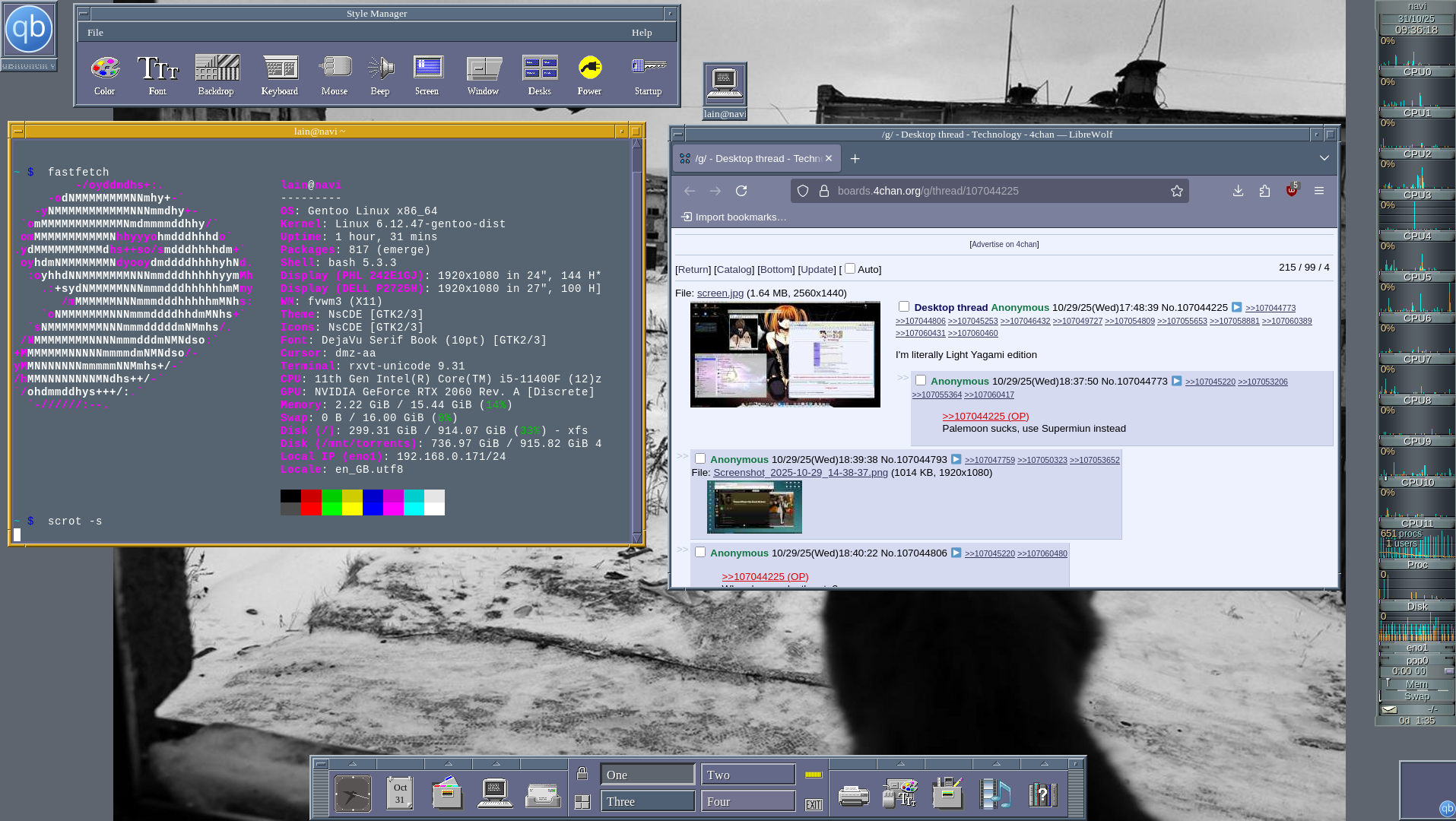Open the Desks configuration icon
Screen dimensions: 1456x821
[x=540, y=68]
